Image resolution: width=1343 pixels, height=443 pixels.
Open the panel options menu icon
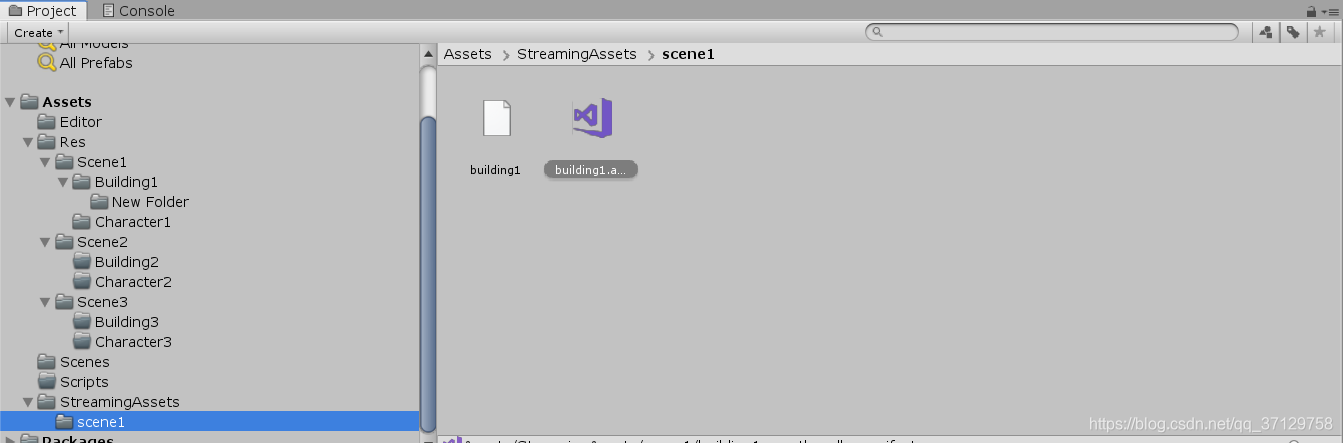1331,11
